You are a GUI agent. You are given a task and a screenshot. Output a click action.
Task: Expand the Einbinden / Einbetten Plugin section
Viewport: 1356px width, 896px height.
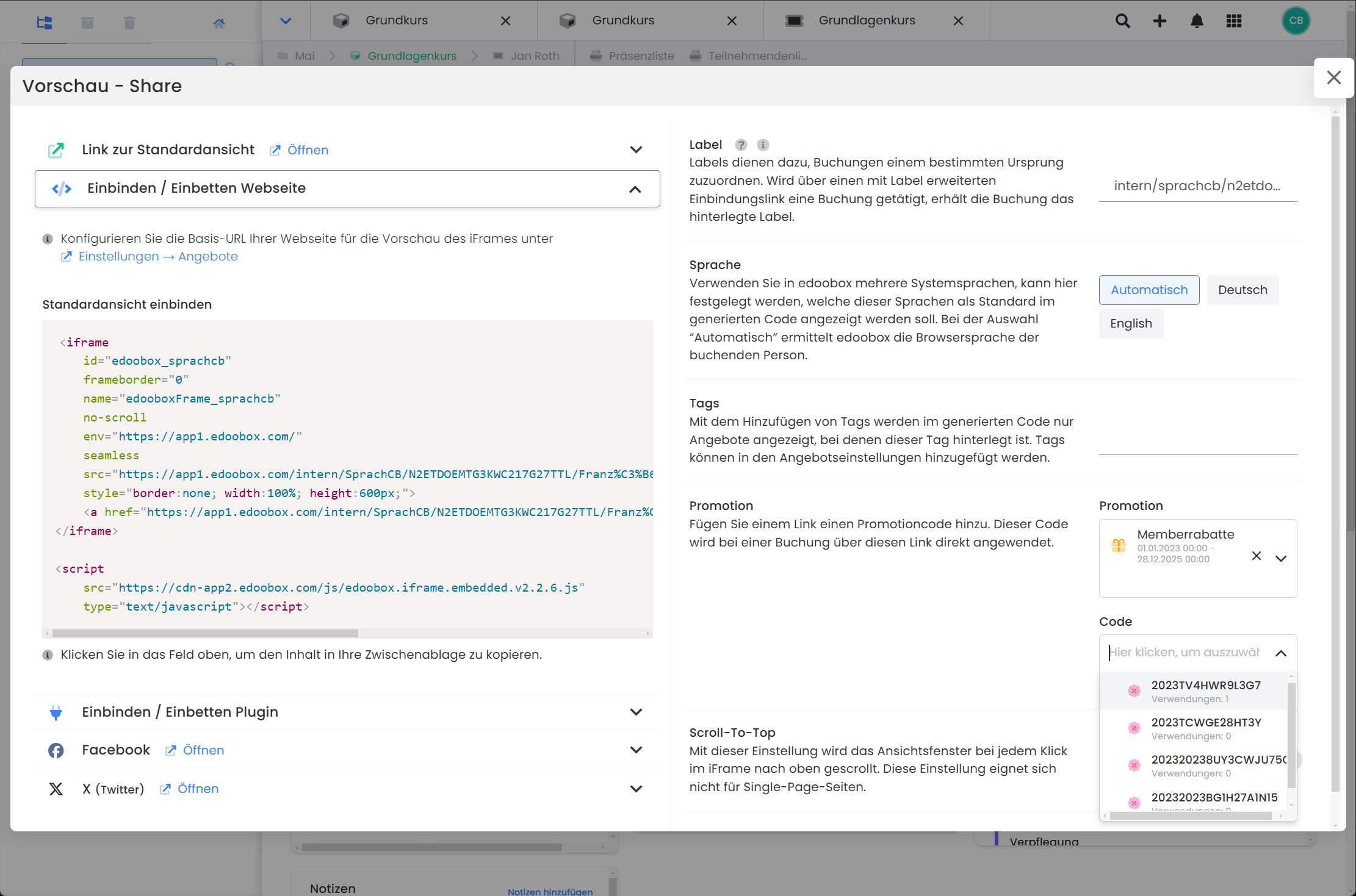pyautogui.click(x=636, y=712)
